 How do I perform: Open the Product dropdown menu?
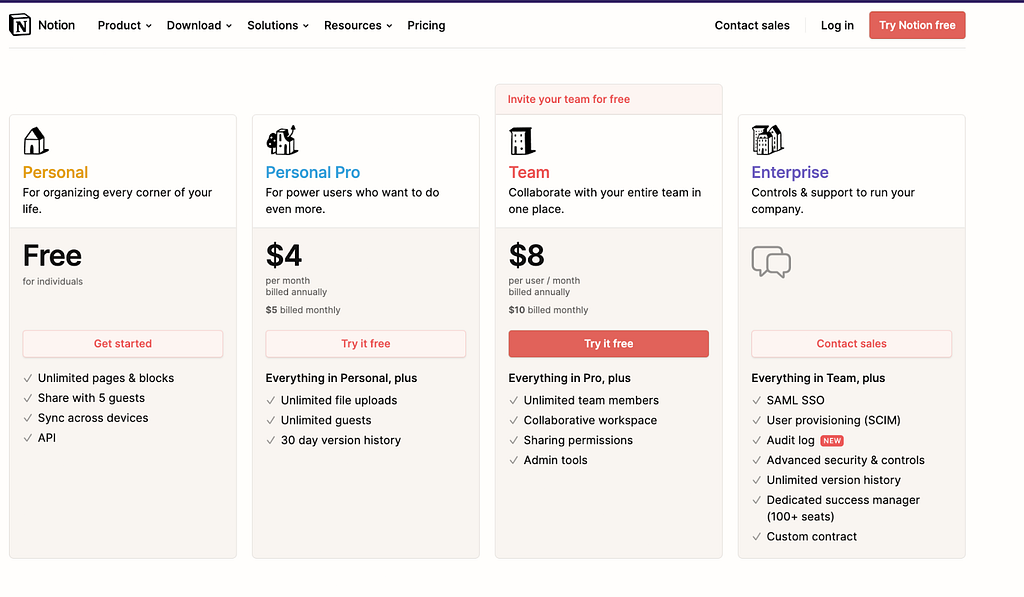point(124,25)
